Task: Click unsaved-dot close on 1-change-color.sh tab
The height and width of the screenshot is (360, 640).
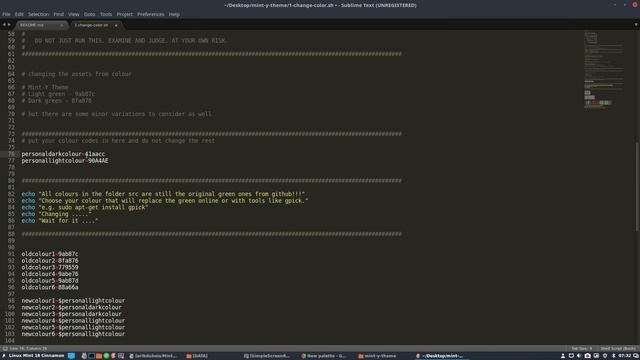Action: 116,25
